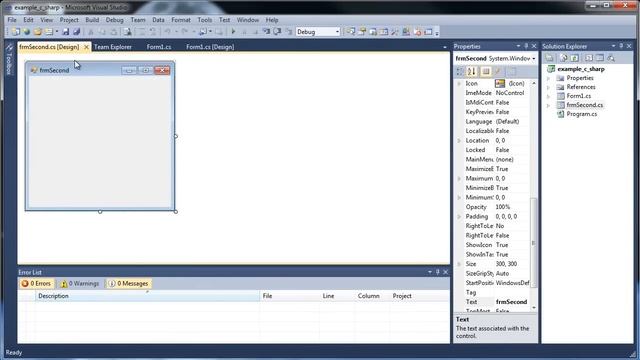Viewport: 640px width, 360px height.
Task: Click the Description column header in Error List
Action: (147, 296)
